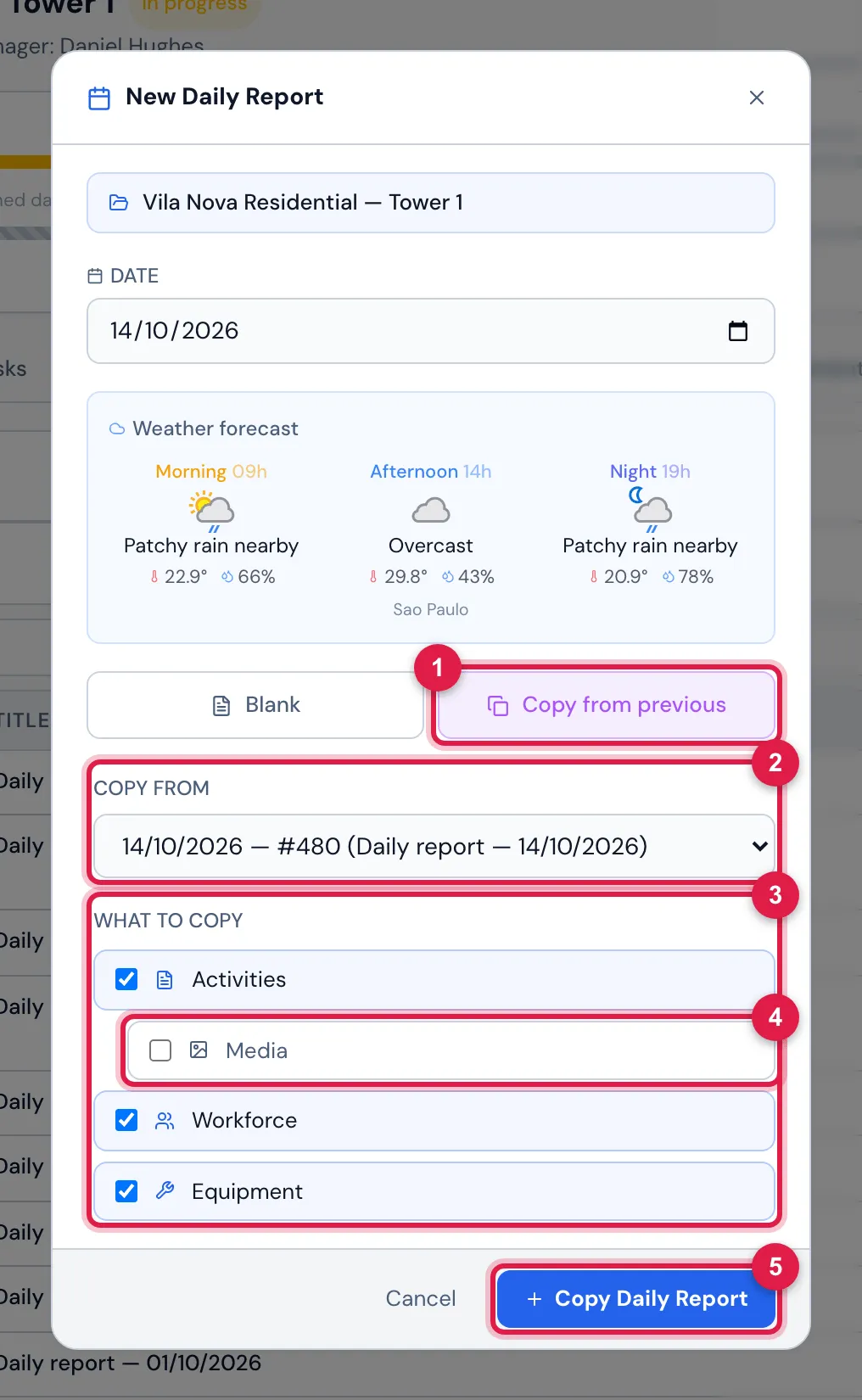This screenshot has width=862, height=1400.
Task: Click the Morning humidity droplet icon at 66%
Action: (x=227, y=577)
